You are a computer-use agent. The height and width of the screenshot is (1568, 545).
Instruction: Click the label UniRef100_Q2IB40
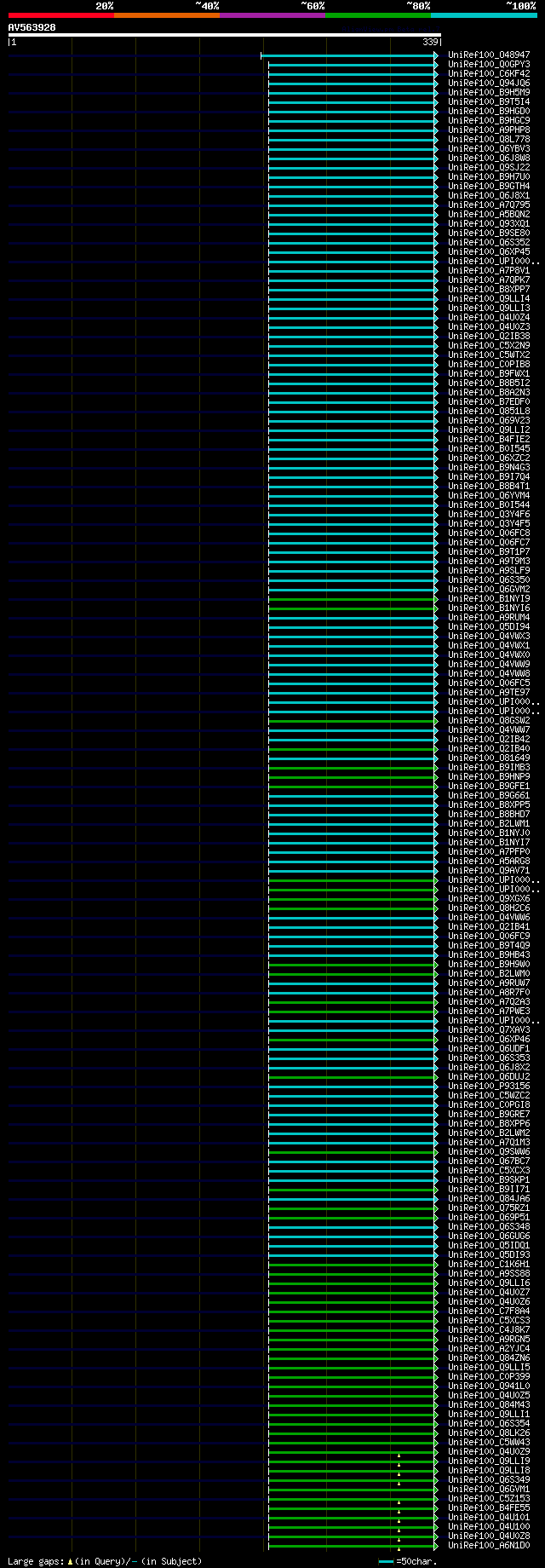click(489, 748)
